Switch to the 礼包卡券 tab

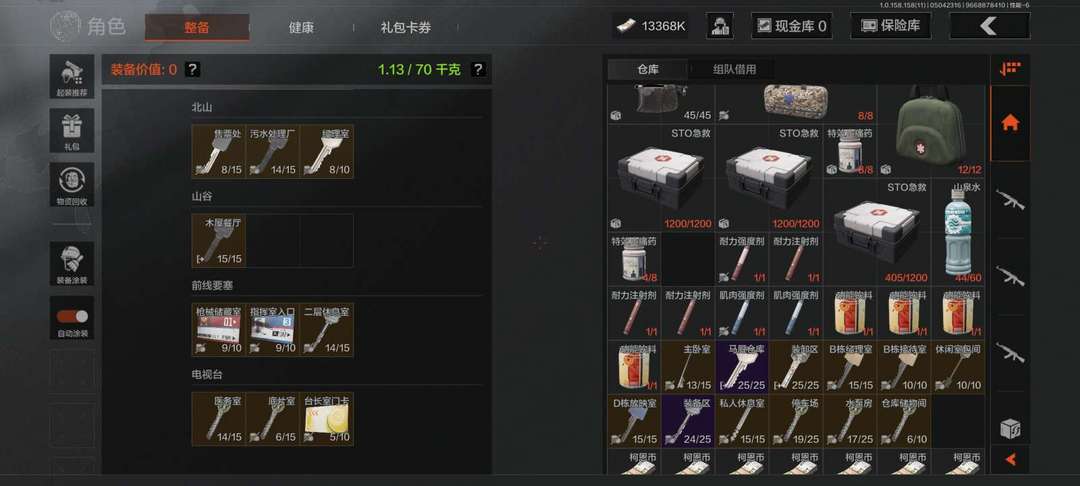[x=406, y=28]
